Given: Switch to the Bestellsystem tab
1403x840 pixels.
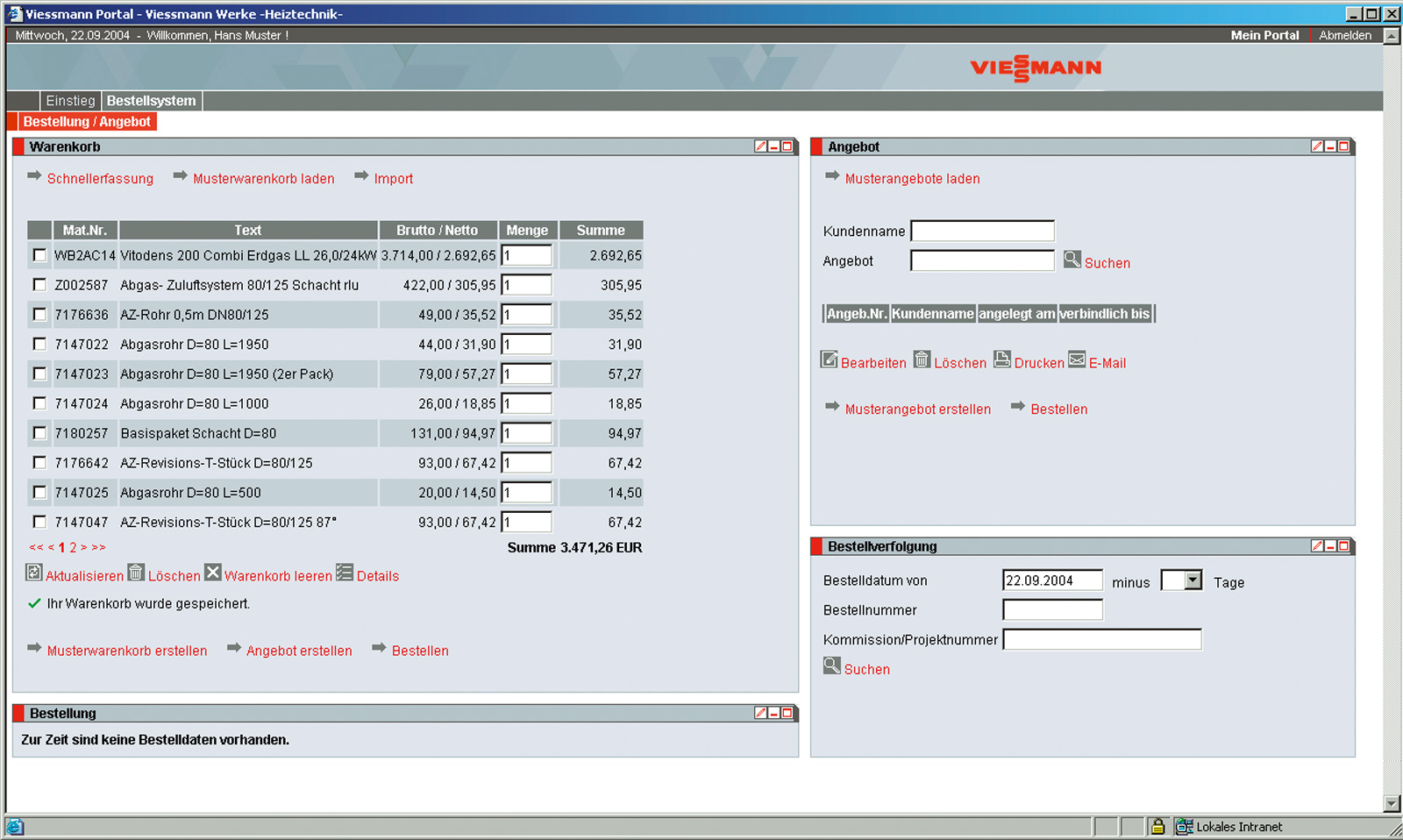Looking at the screenshot, I should [x=152, y=101].
